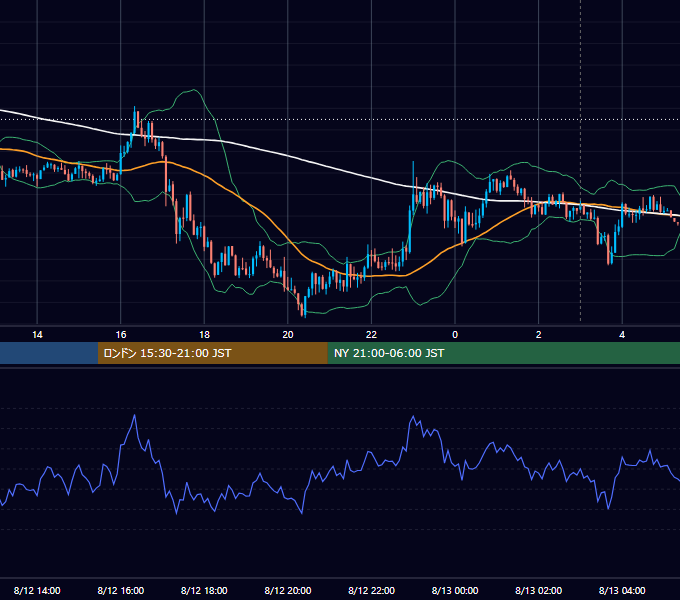Click hour label 0 on the price chart axis
The height and width of the screenshot is (600, 680).
tap(455, 335)
